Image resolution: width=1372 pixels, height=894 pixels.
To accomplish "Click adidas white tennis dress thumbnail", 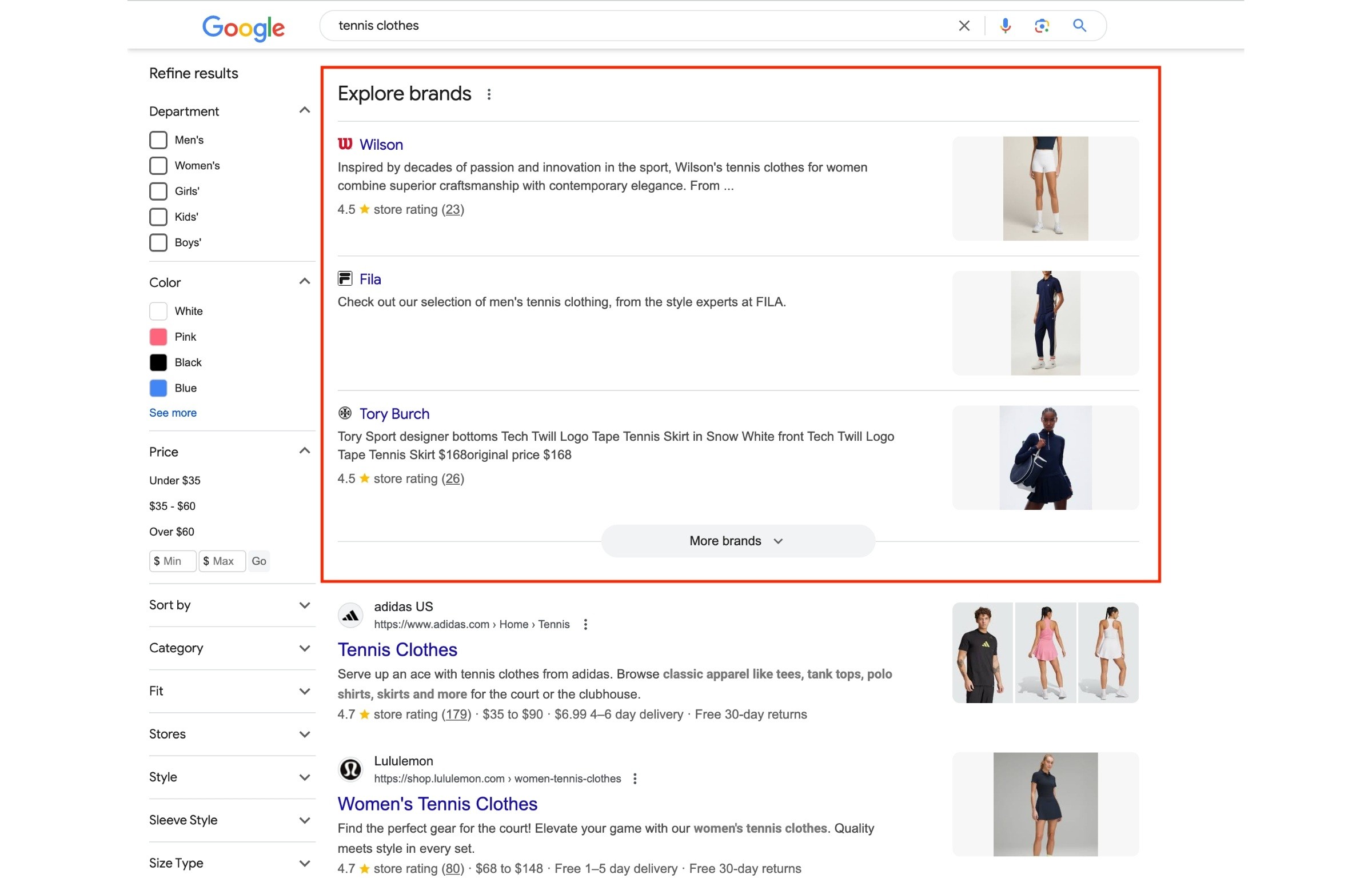I will click(1108, 652).
